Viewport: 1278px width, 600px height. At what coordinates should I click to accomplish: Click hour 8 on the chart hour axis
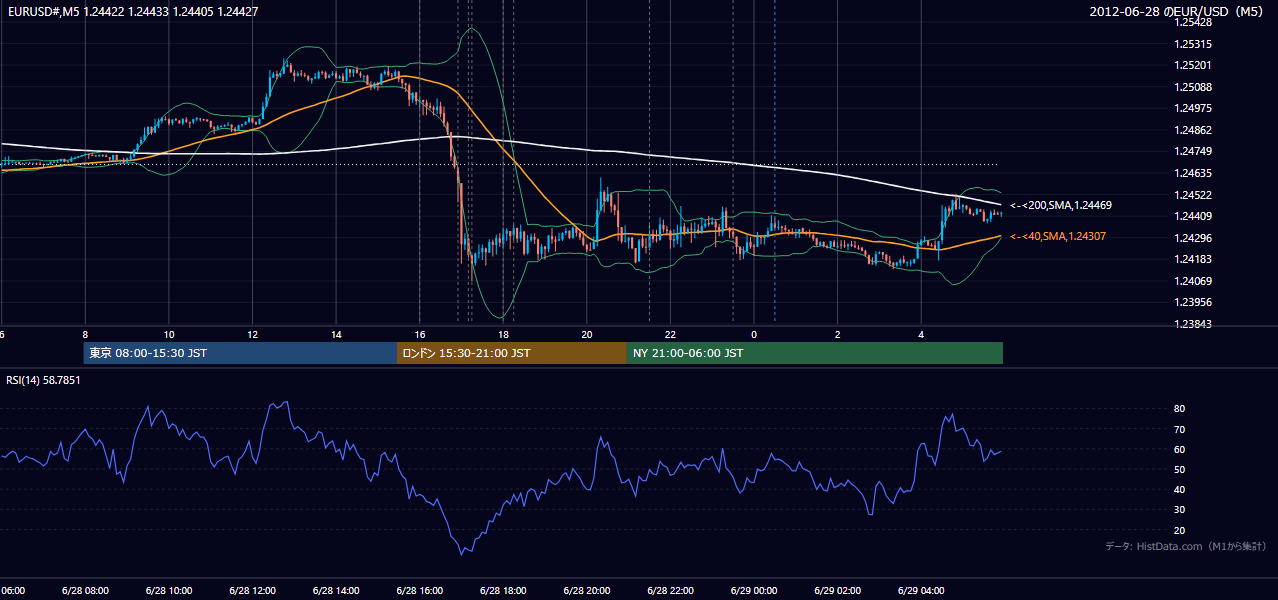85,334
